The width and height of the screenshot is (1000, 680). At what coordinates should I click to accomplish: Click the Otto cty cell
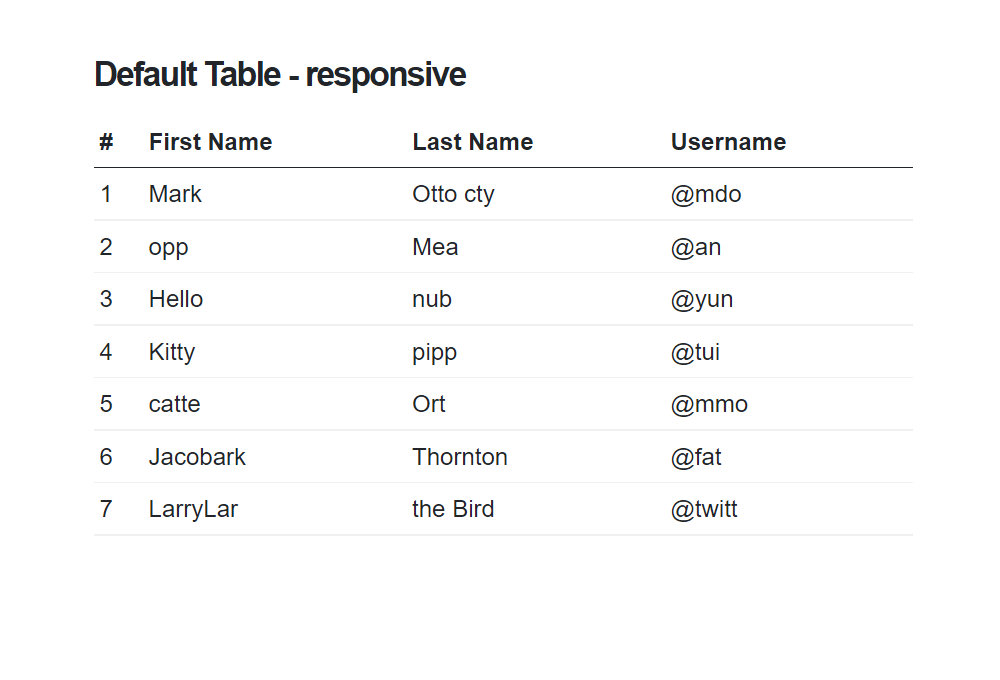453,195
